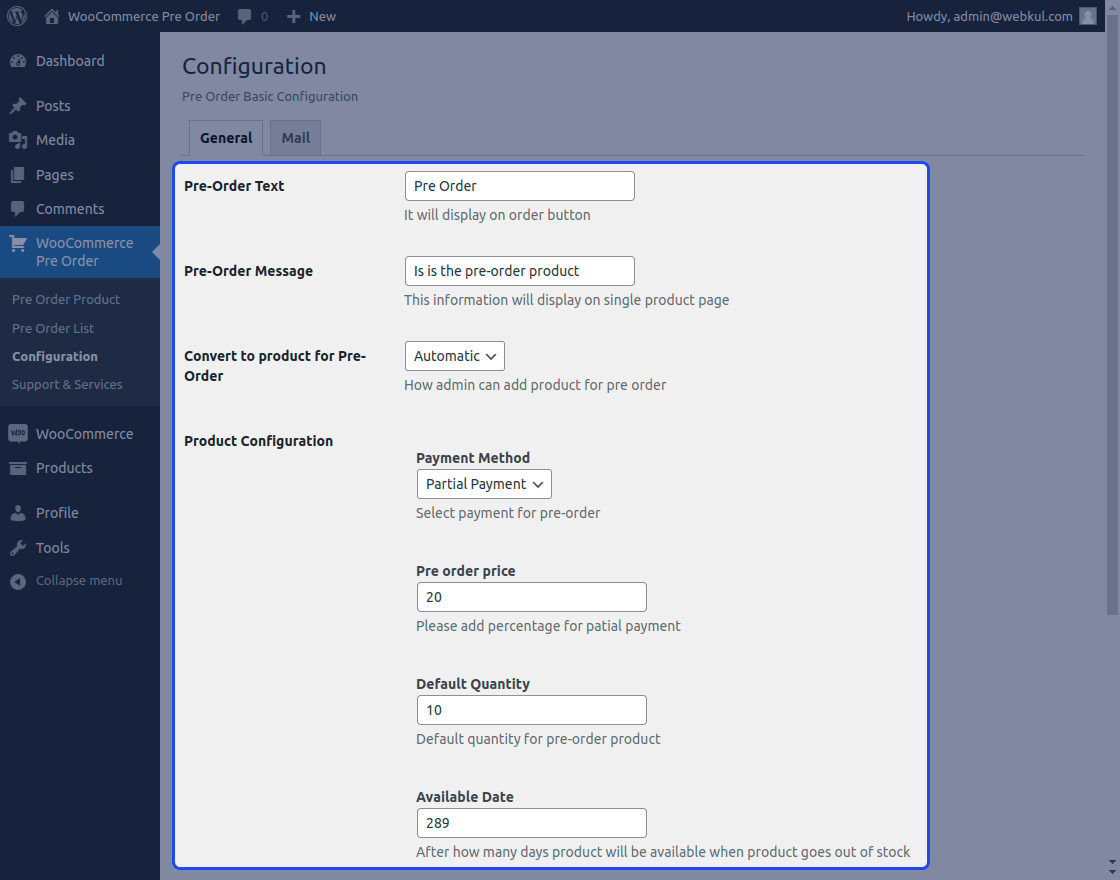The width and height of the screenshot is (1120, 880).
Task: Focus the Pre order price field
Action: 531,597
